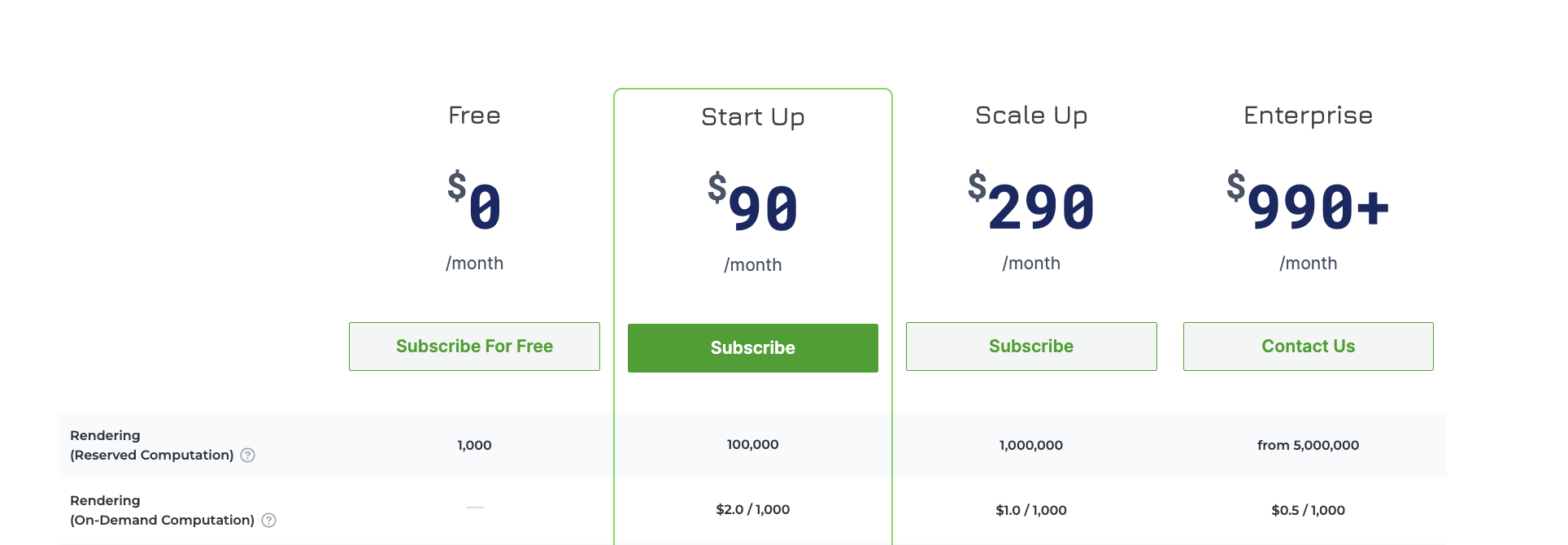Click the Free plan title

474,115
